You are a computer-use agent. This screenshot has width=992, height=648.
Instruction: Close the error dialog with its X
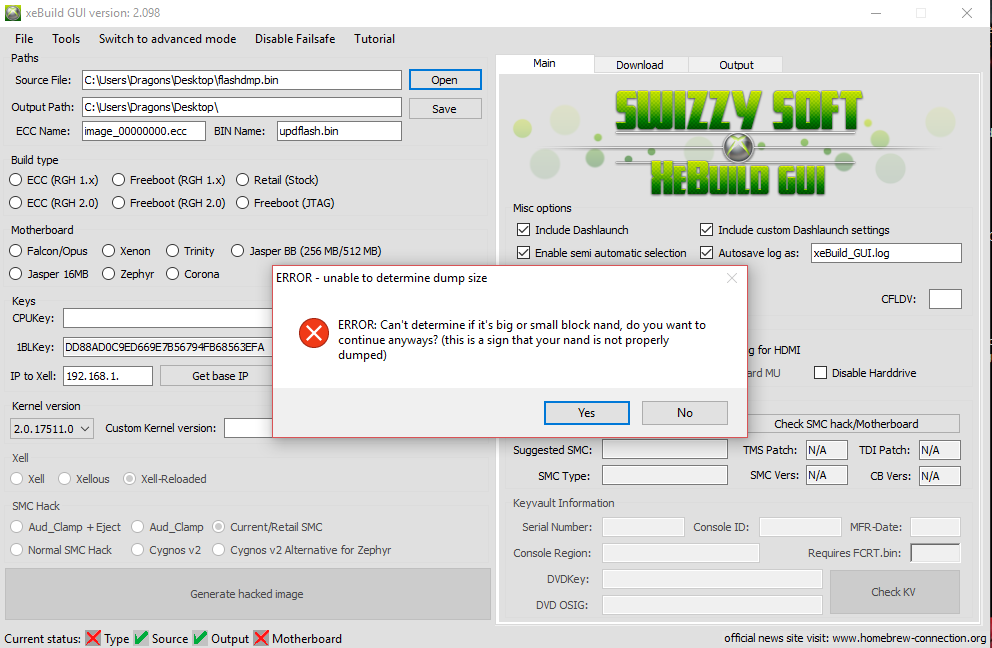732,278
